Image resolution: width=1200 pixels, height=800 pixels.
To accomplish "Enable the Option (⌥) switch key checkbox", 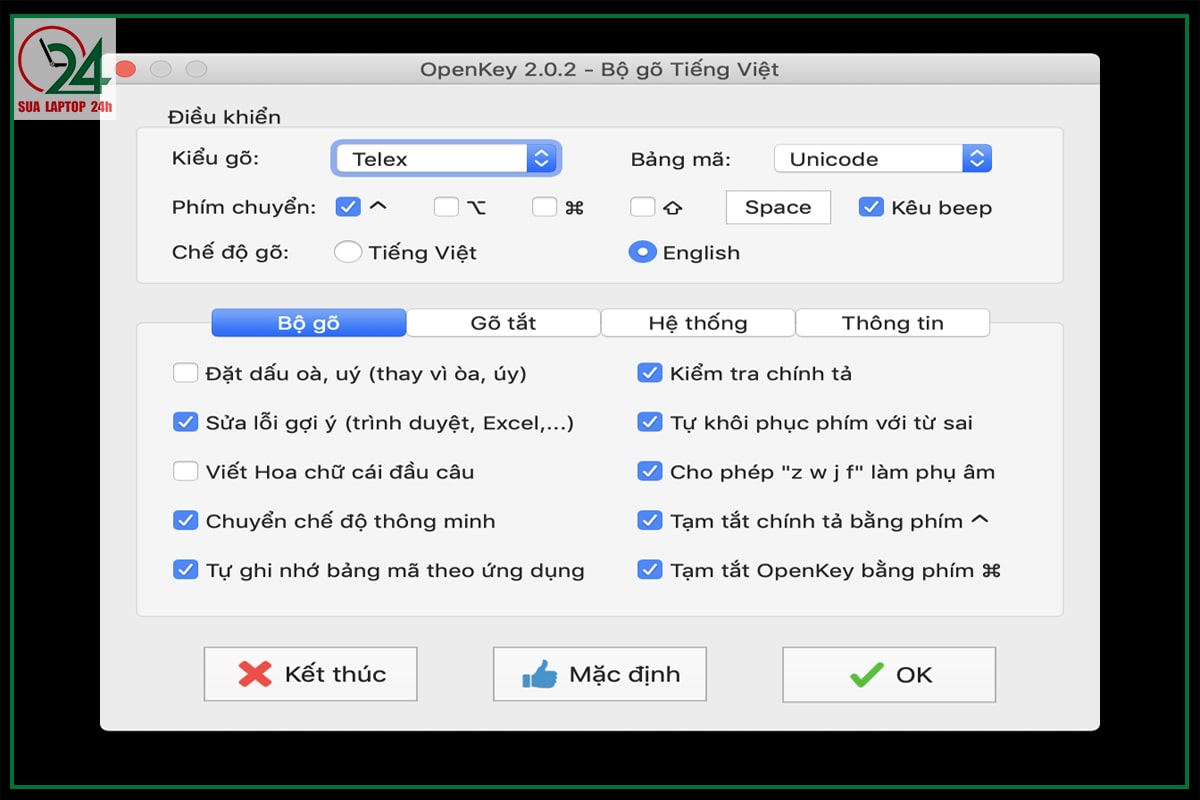I will point(446,207).
